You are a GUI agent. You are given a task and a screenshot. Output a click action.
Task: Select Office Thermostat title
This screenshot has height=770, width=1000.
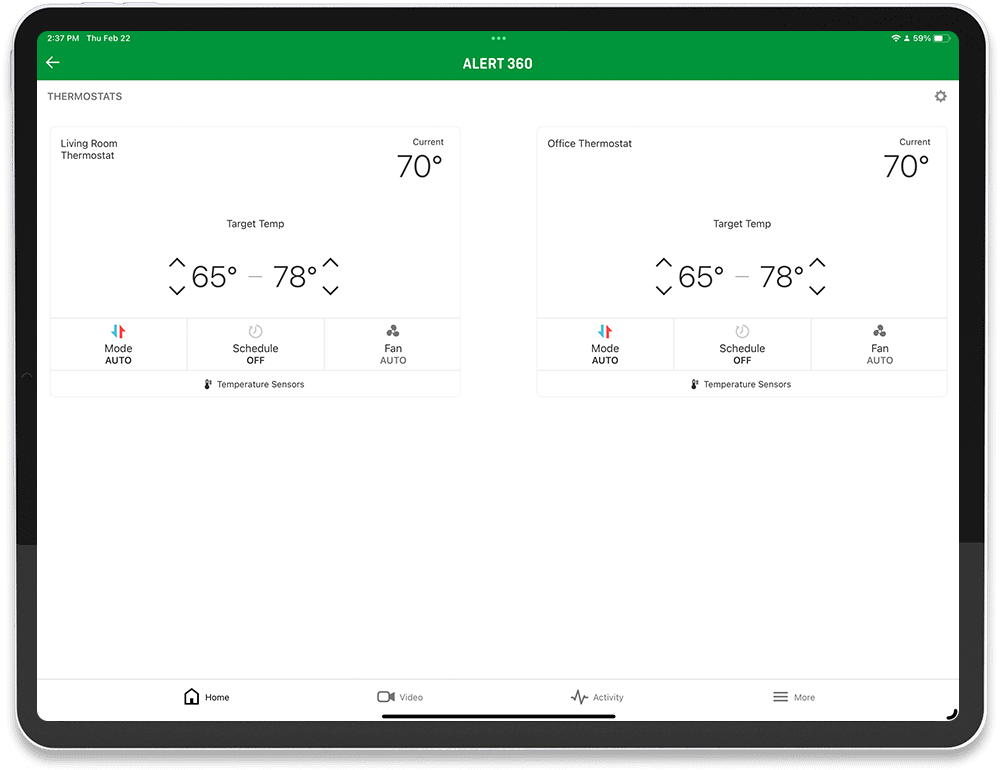pos(589,144)
